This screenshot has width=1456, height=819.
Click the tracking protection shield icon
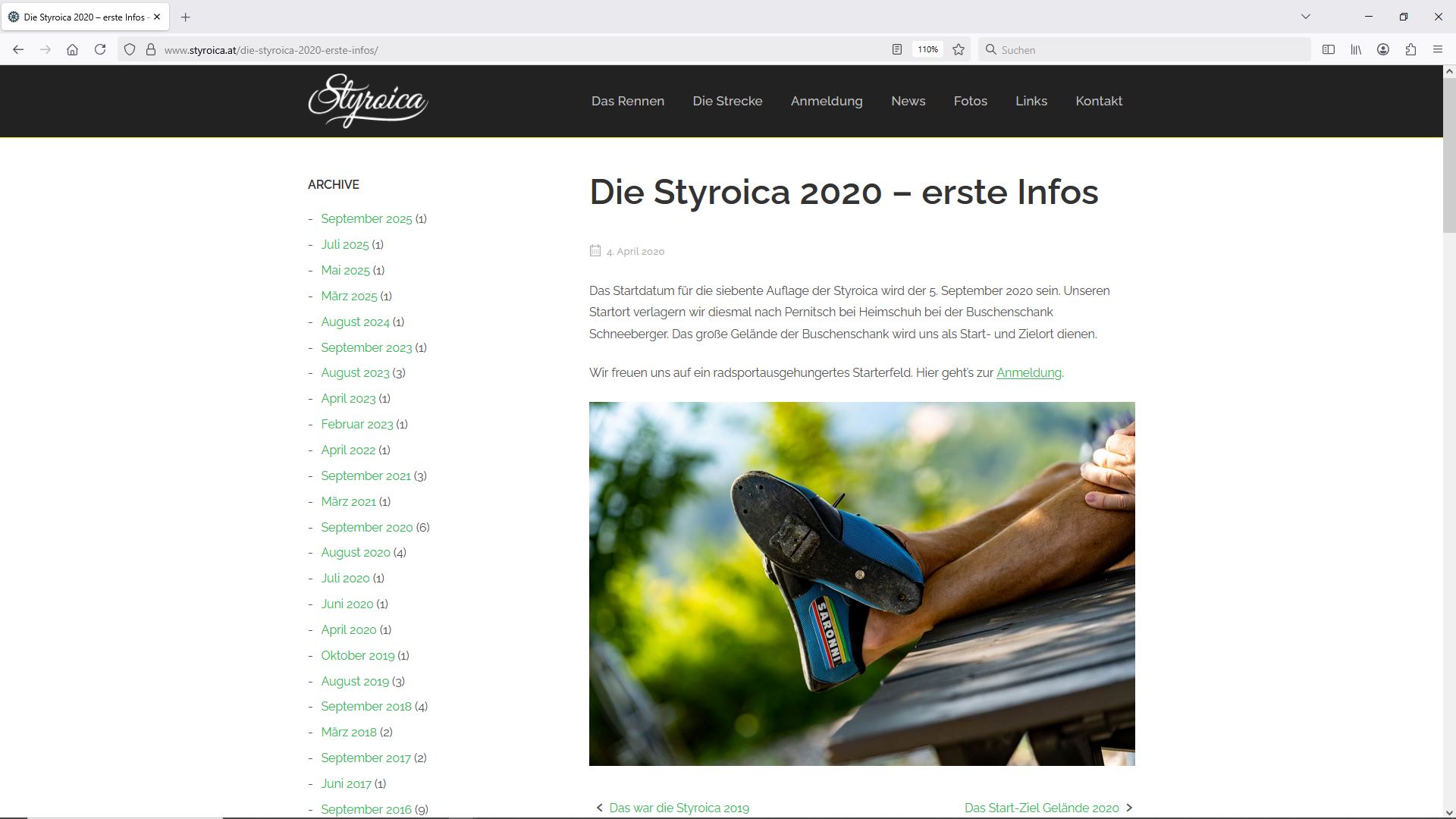[x=130, y=49]
